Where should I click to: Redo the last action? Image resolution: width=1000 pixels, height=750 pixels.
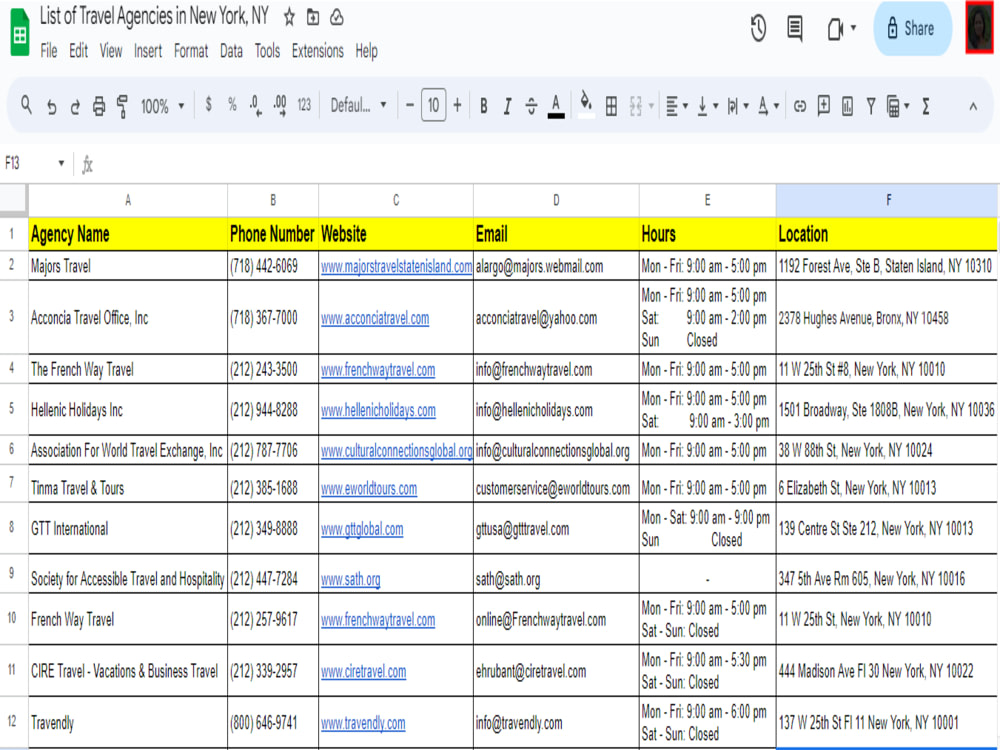(x=75, y=107)
